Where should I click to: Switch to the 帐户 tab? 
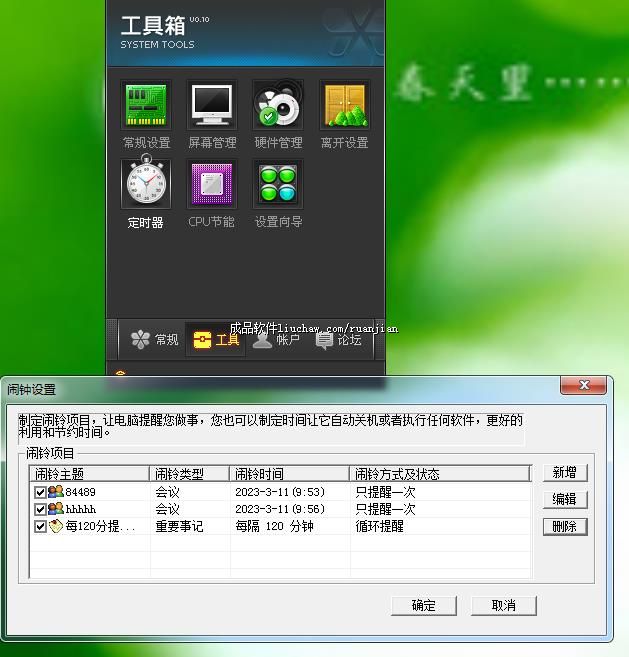276,339
